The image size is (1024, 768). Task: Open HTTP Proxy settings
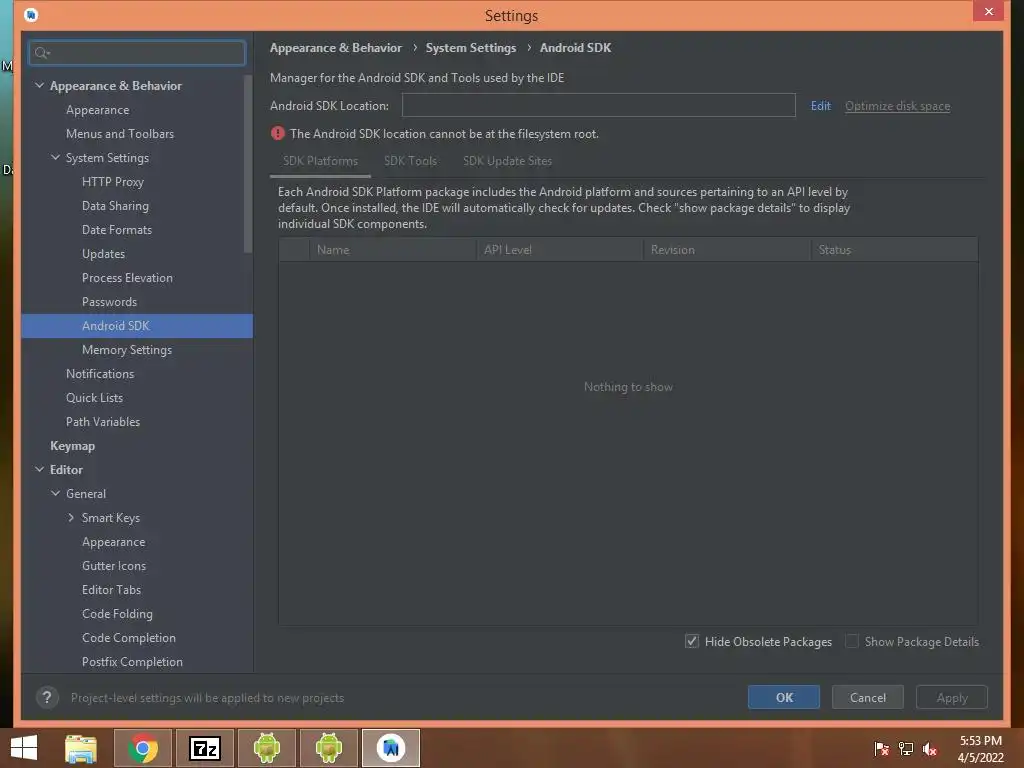[x=113, y=182]
